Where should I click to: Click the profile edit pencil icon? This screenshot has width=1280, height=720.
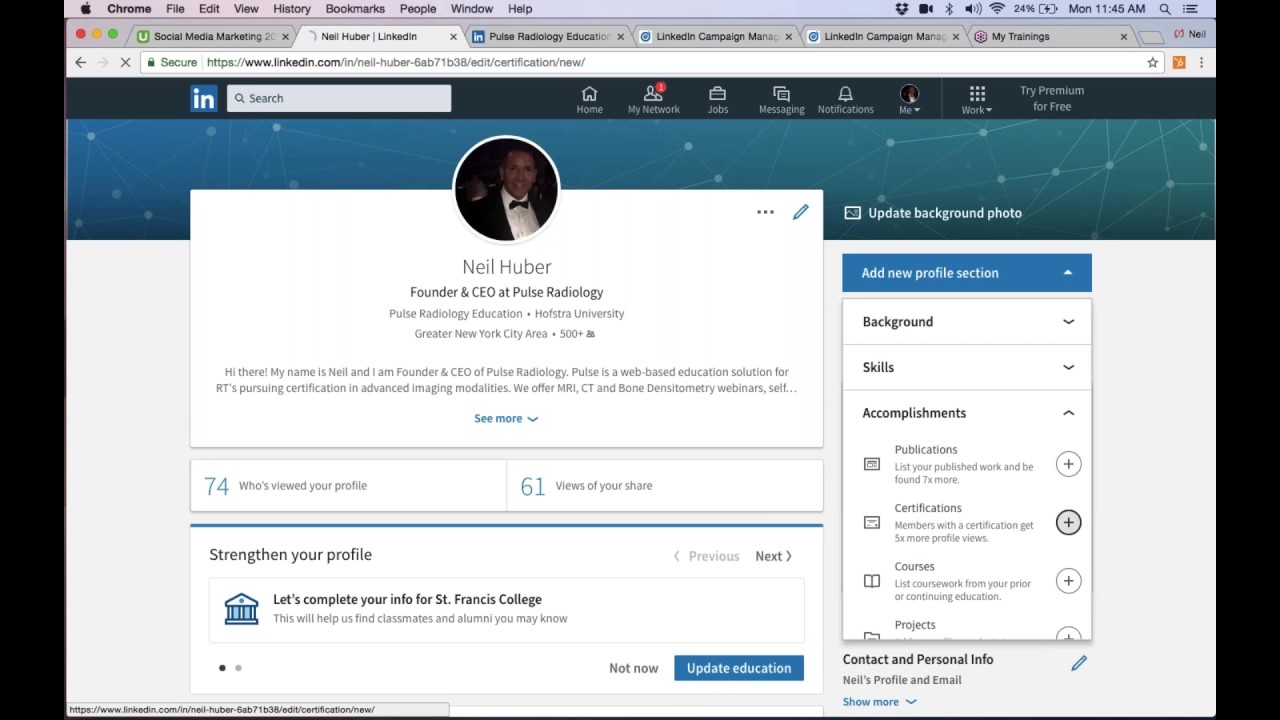[x=801, y=212]
